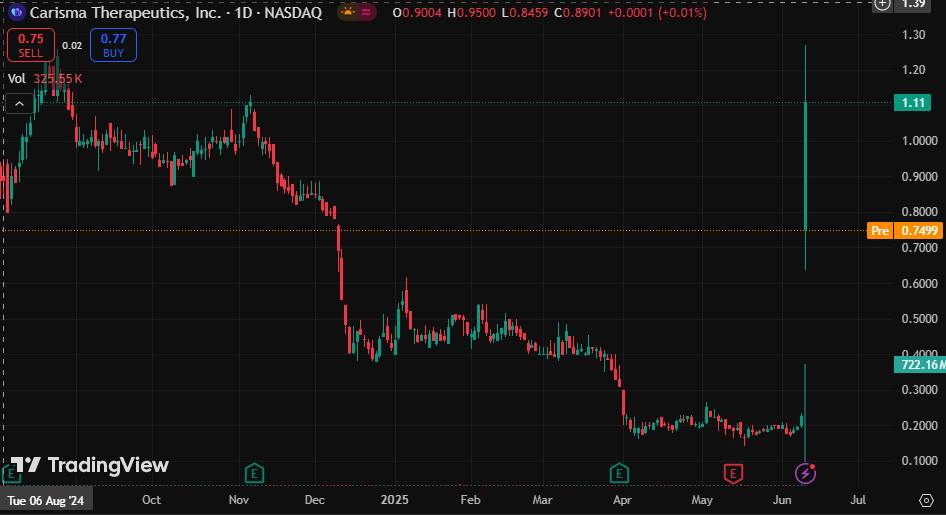Screen dimensions: 946x515
Task: Open the purple lightning event marker in June
Action: (805, 473)
